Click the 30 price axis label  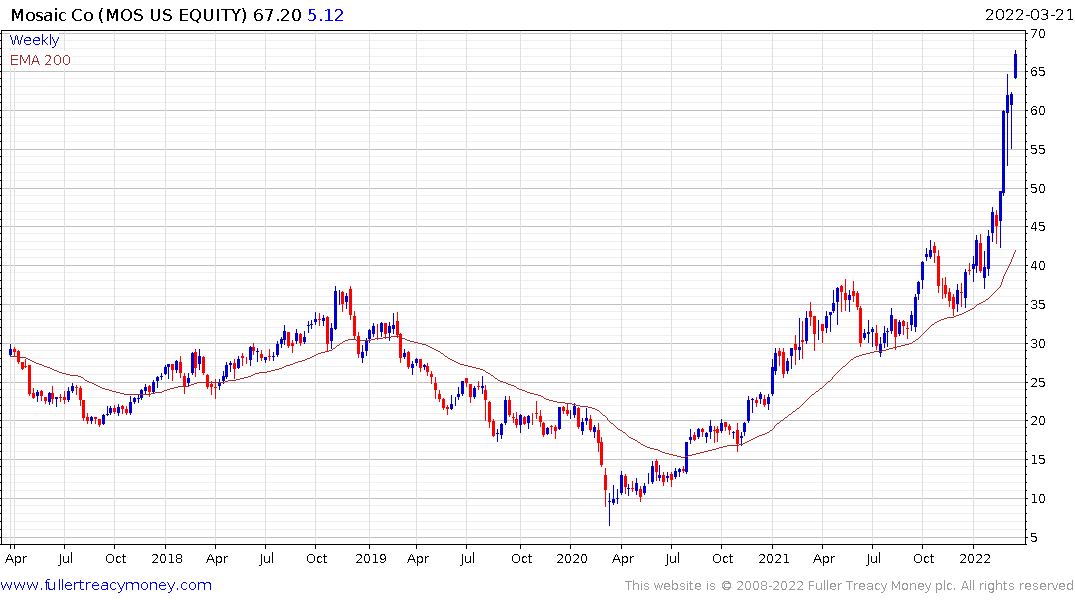point(1038,344)
